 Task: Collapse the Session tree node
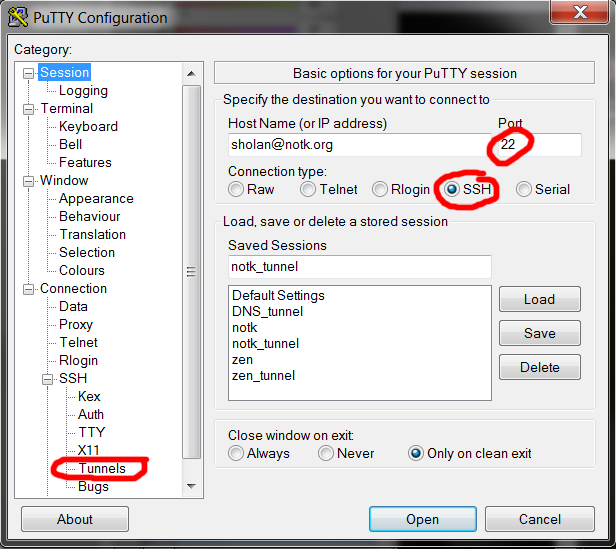(x=28, y=73)
